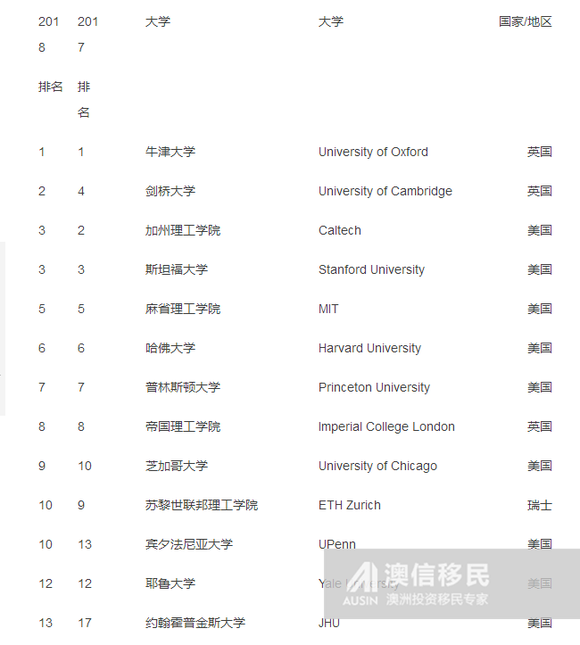Click 'Harvard University' cell
Image resolution: width=580 pixels, height=645 pixels.
pyautogui.click(x=370, y=348)
